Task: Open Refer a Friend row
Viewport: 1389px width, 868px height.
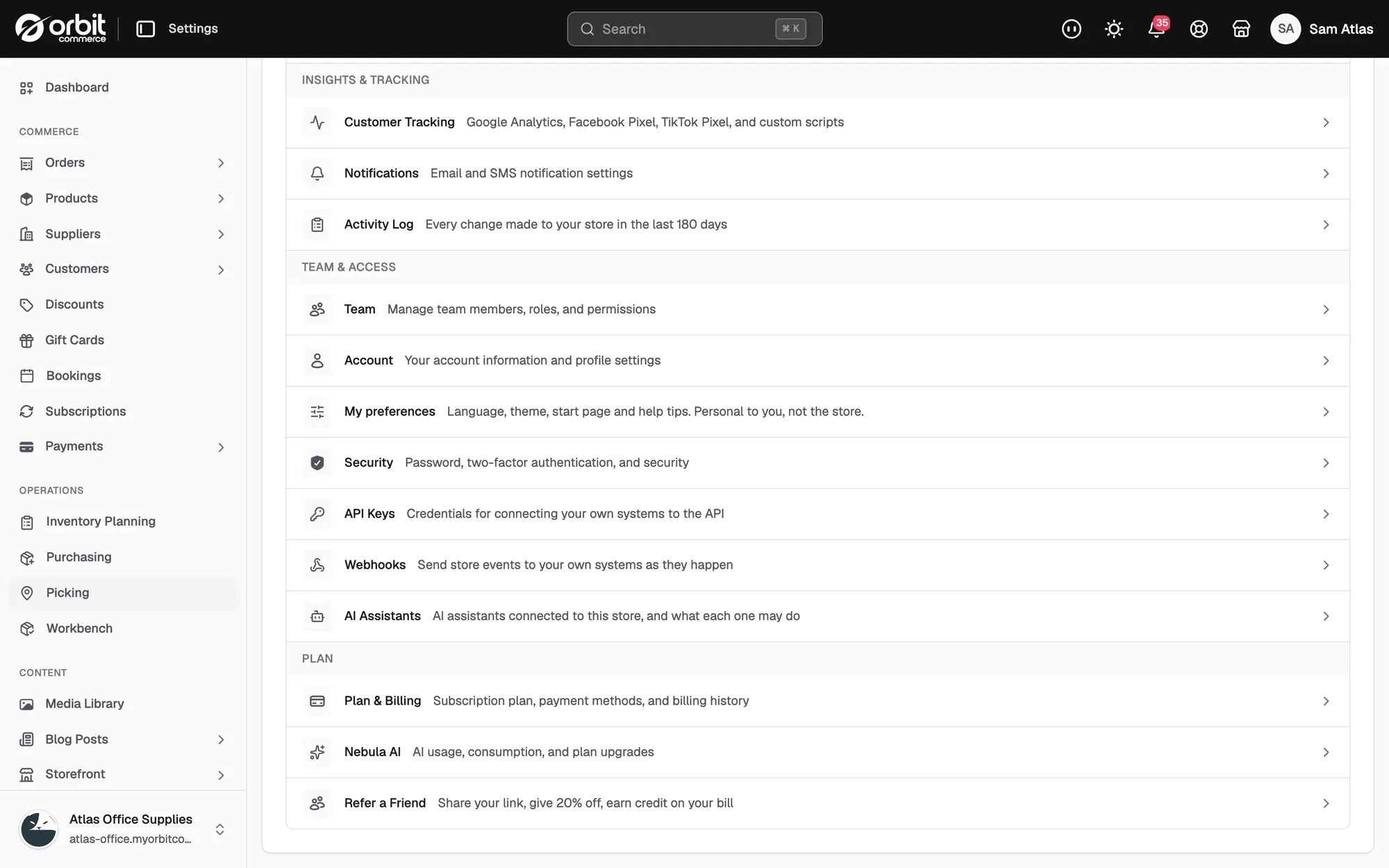Action: [x=817, y=803]
